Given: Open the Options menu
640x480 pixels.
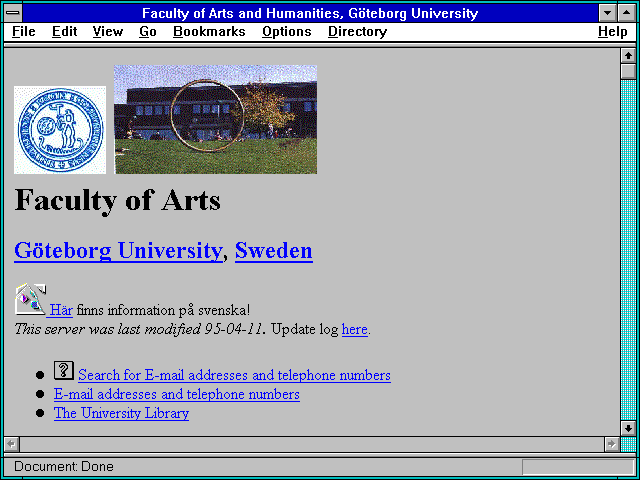Looking at the screenshot, I should [x=287, y=32].
